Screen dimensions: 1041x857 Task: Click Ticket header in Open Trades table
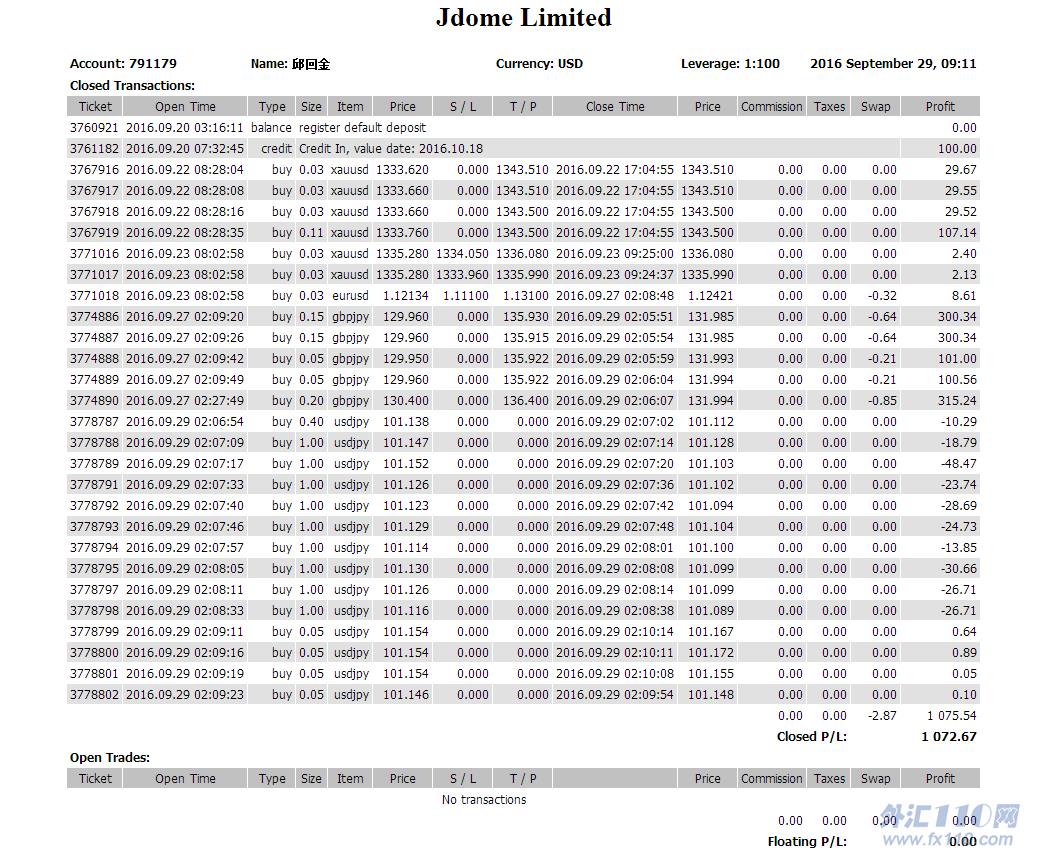click(95, 779)
